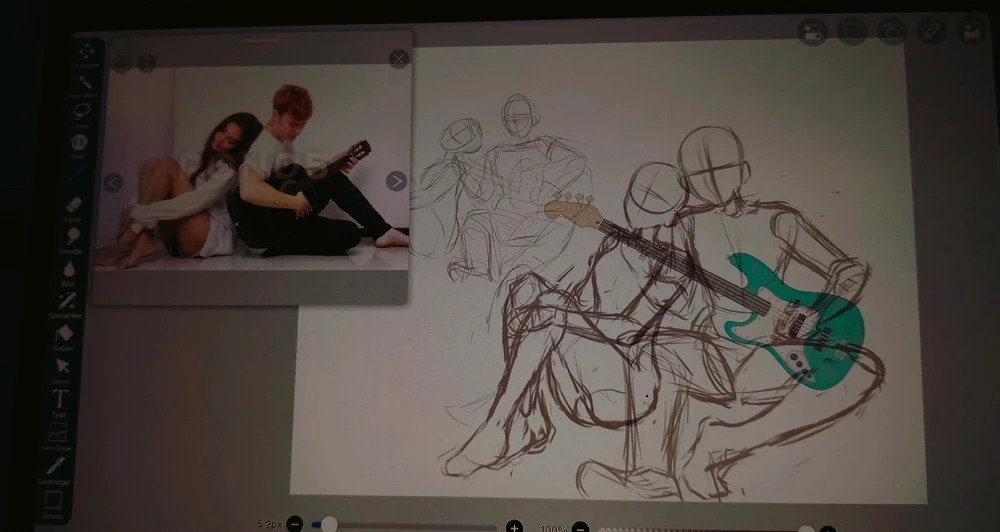Select the Lasso tool
1000x532 pixels.
82,112
